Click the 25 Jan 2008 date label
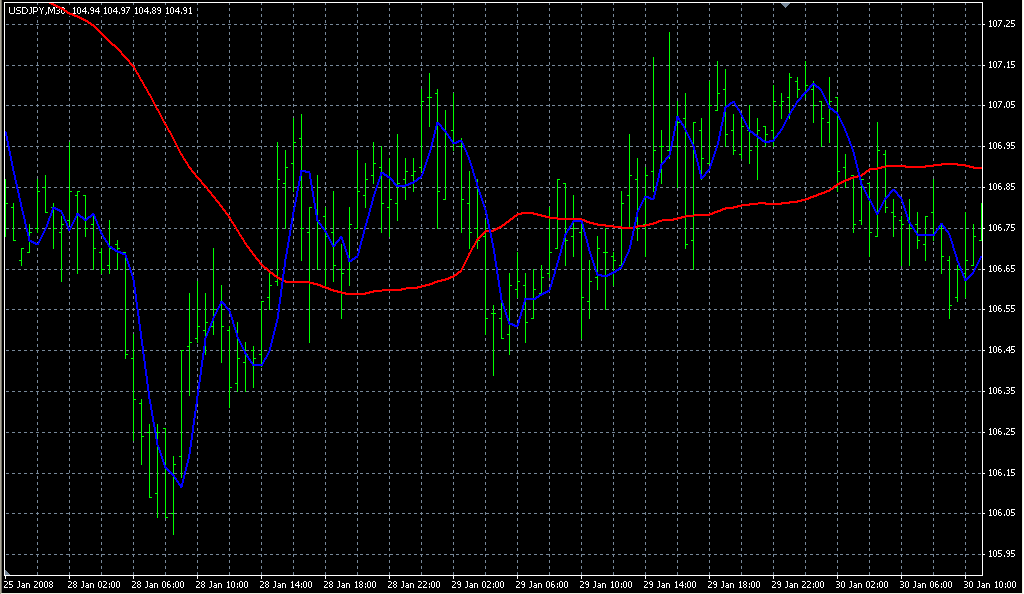This screenshot has height=594, width=1024. [x=29, y=584]
